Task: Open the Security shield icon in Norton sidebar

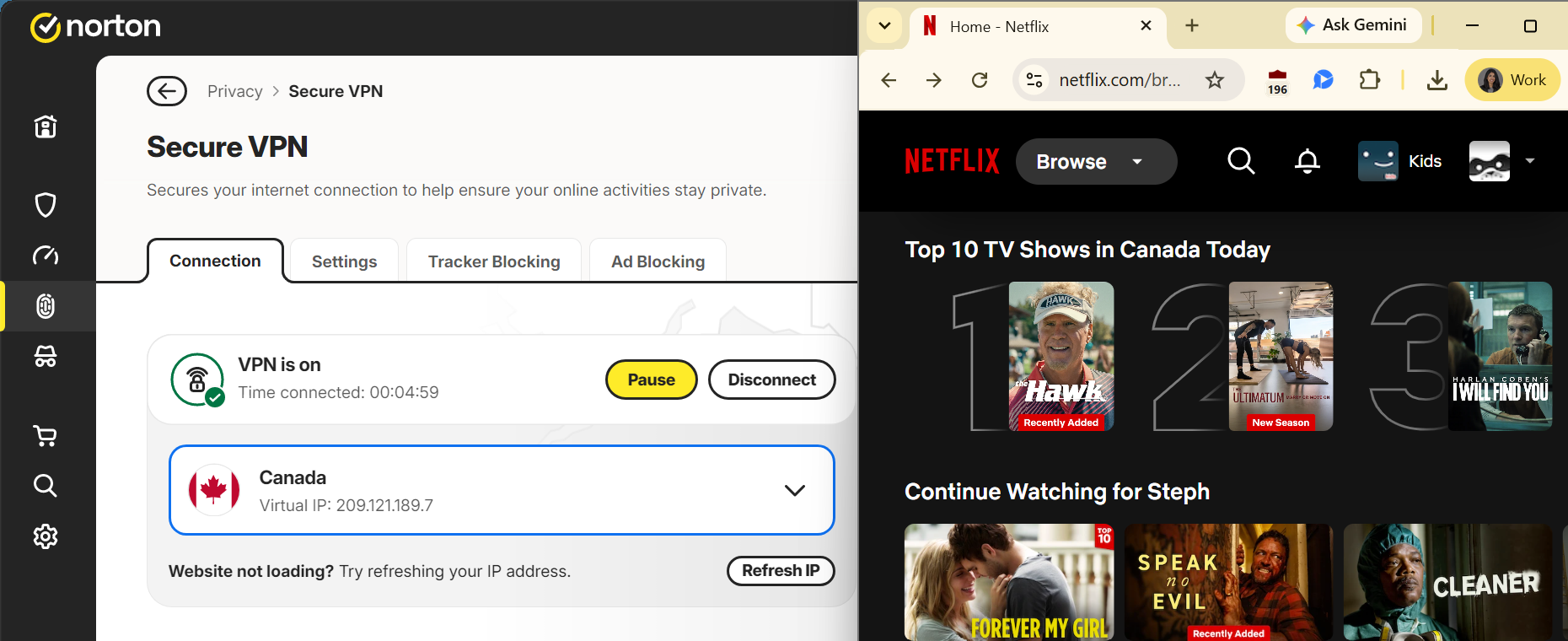Action: 46,205
